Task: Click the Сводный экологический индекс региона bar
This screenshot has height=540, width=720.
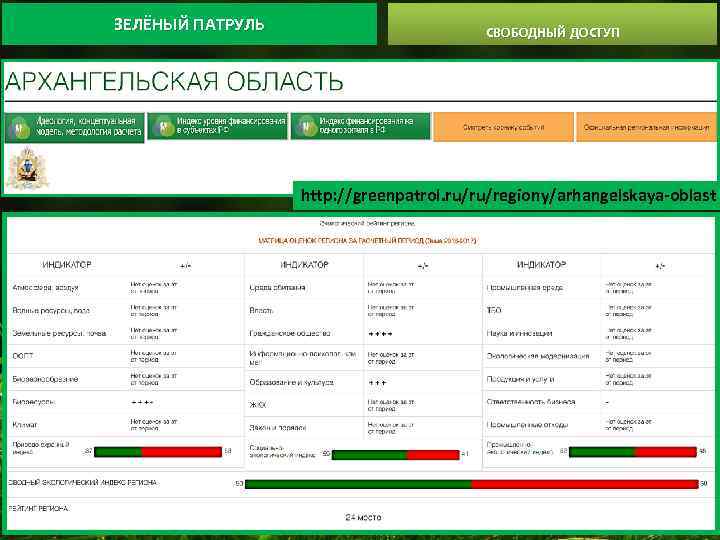Action: [472, 484]
